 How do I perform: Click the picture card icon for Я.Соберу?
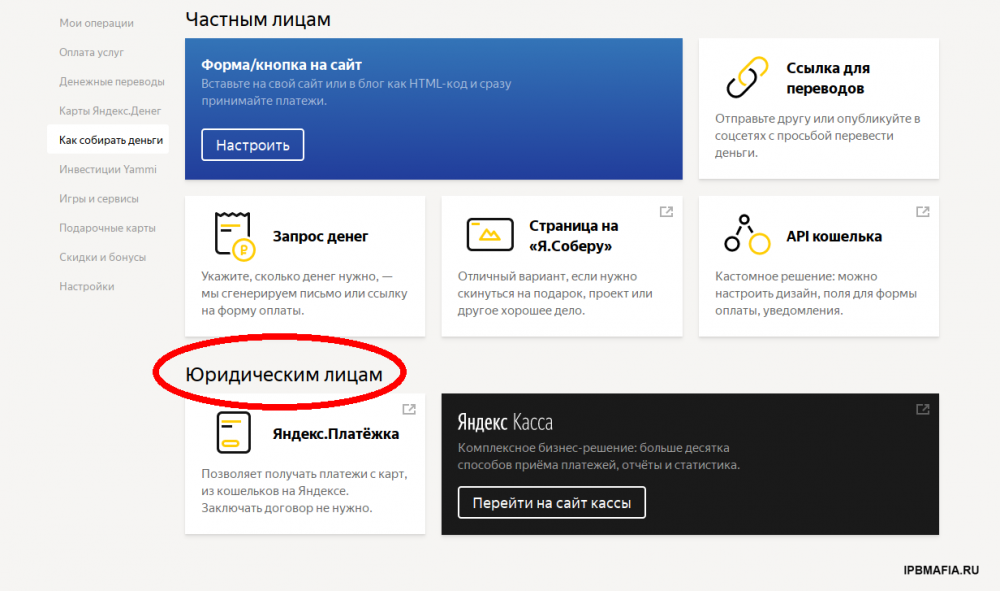(x=490, y=235)
